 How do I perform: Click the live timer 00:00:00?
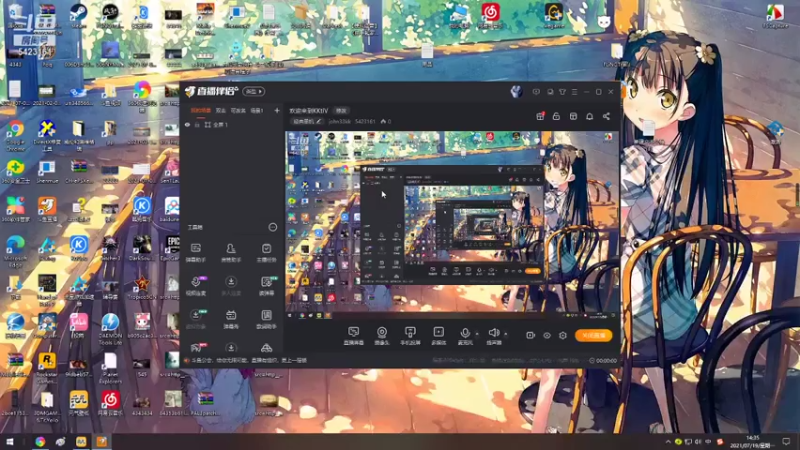click(603, 361)
